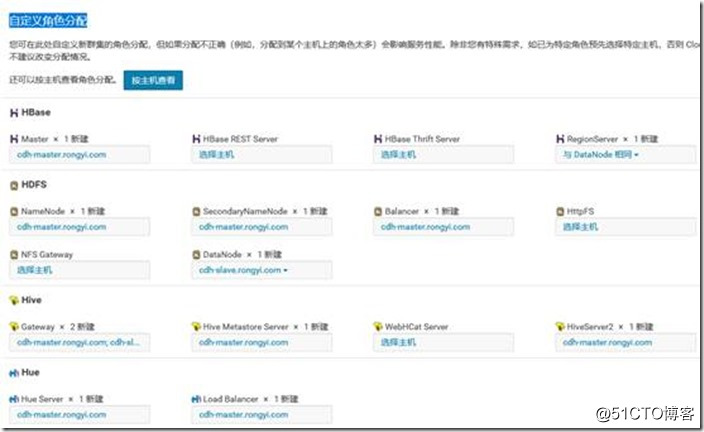Click the HBase Thrift Server role label
The width and height of the screenshot is (704, 432).
[422, 139]
